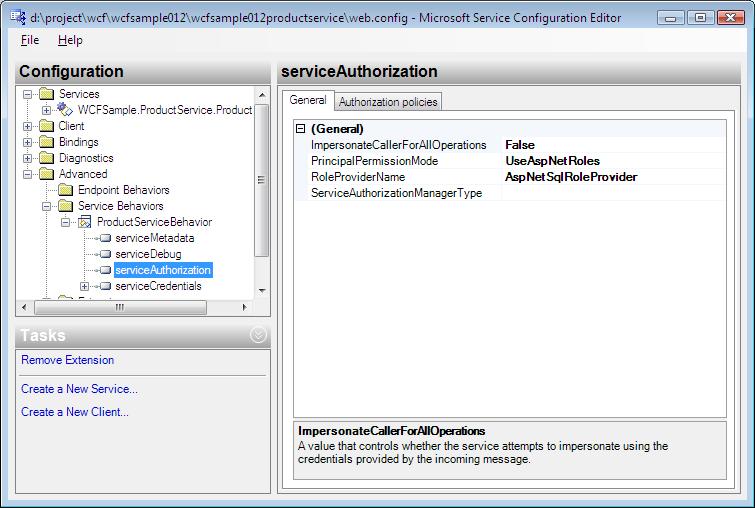
Task: Click the tree horizontal scrollbar thumb
Action: click(x=120, y=307)
